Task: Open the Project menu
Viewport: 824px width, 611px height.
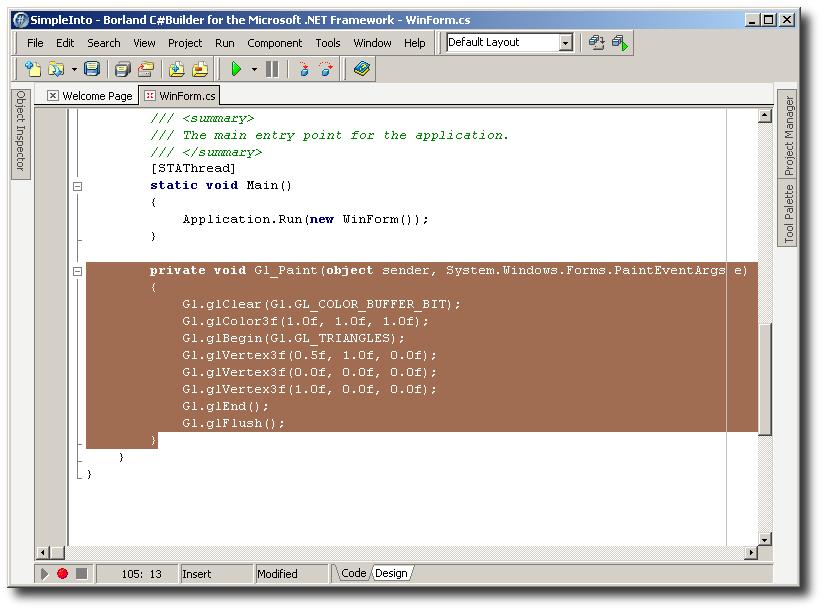Action: pyautogui.click(x=185, y=43)
